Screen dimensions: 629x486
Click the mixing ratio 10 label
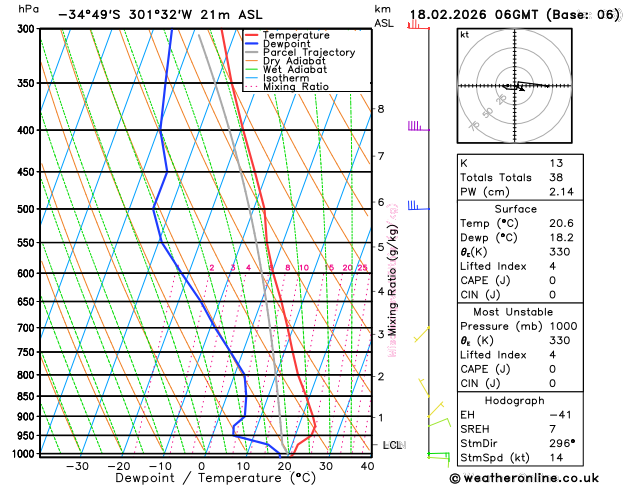pos(304,267)
